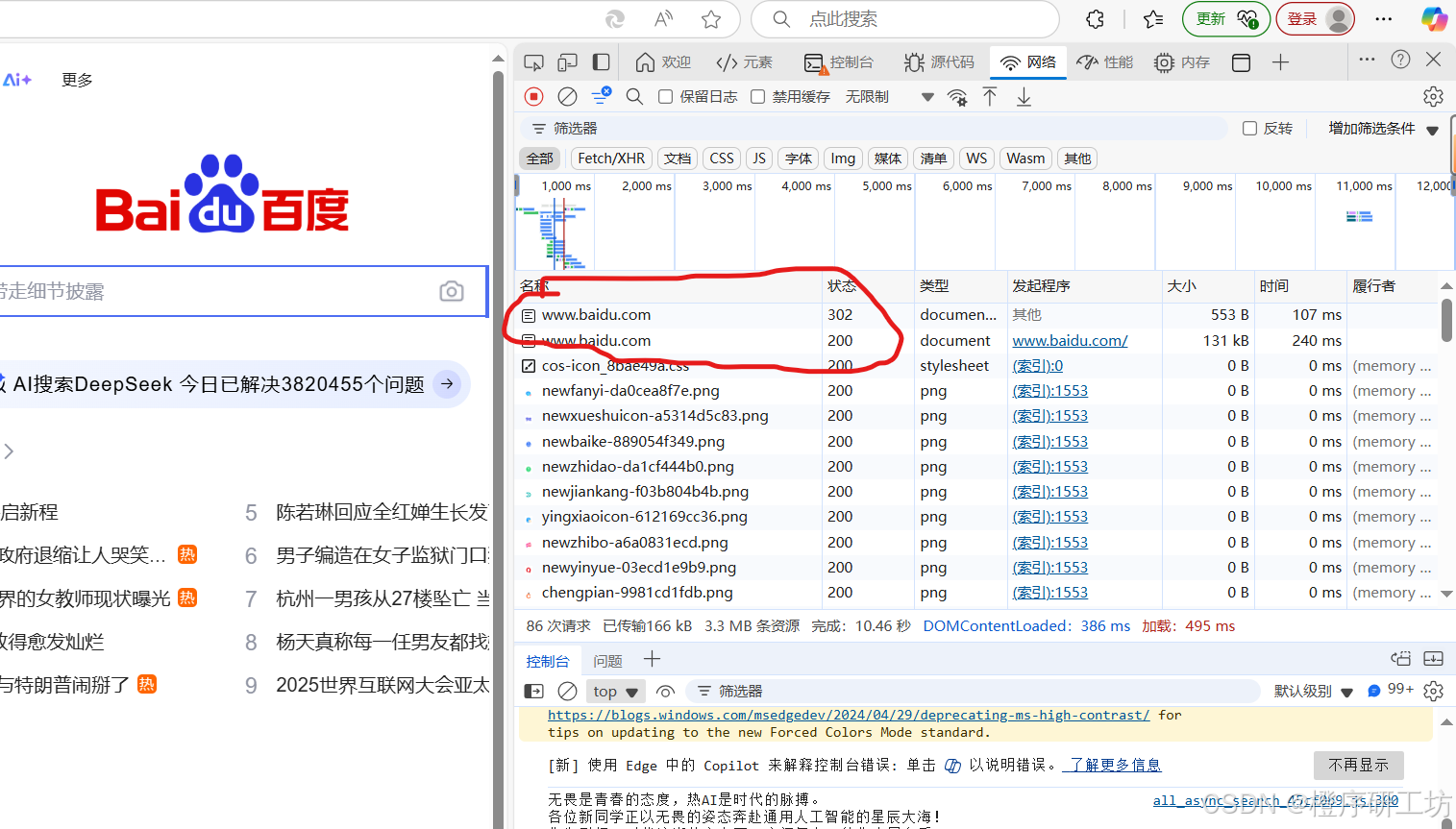Click the inspect element picker icon

click(533, 62)
